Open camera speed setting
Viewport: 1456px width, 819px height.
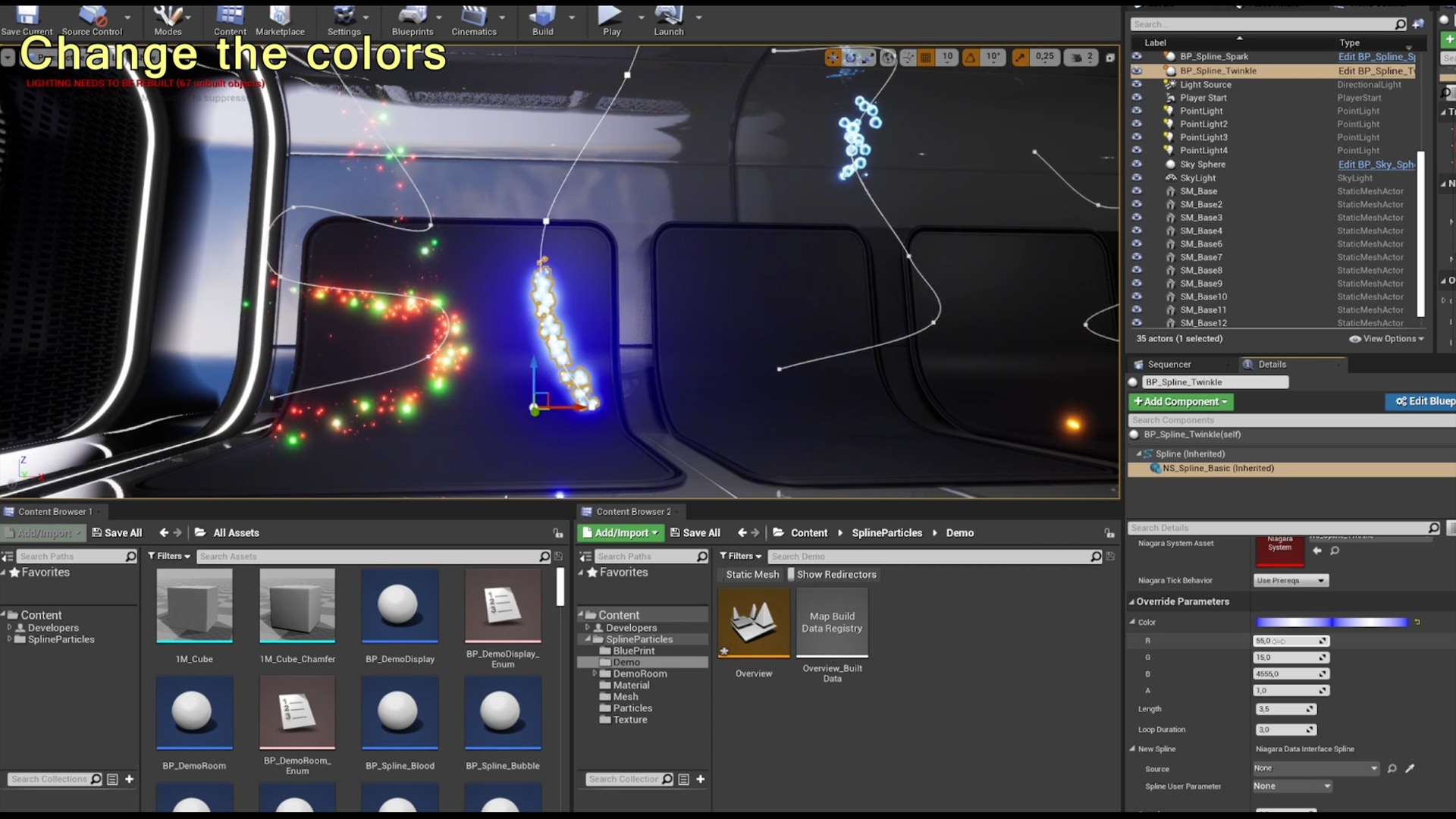coord(1082,58)
